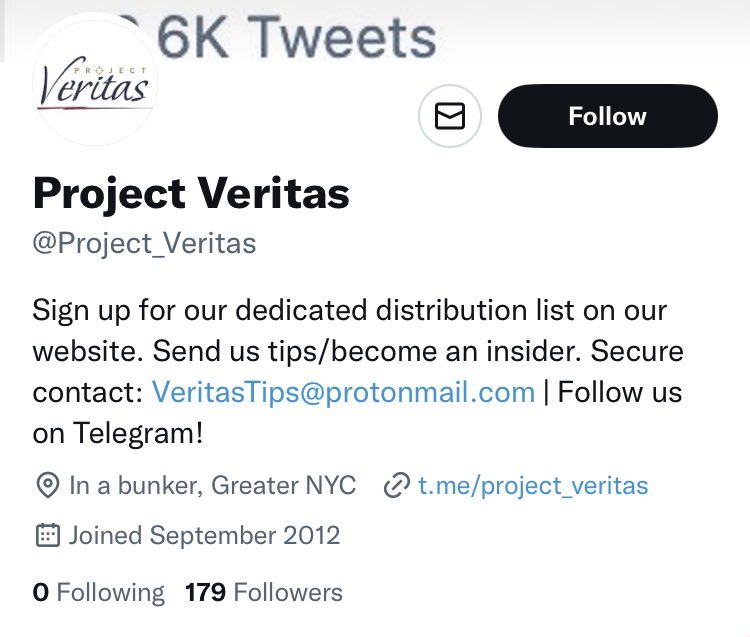The image size is (750, 637).
Task: Click the bio text about distribution list
Action: click(x=349, y=310)
